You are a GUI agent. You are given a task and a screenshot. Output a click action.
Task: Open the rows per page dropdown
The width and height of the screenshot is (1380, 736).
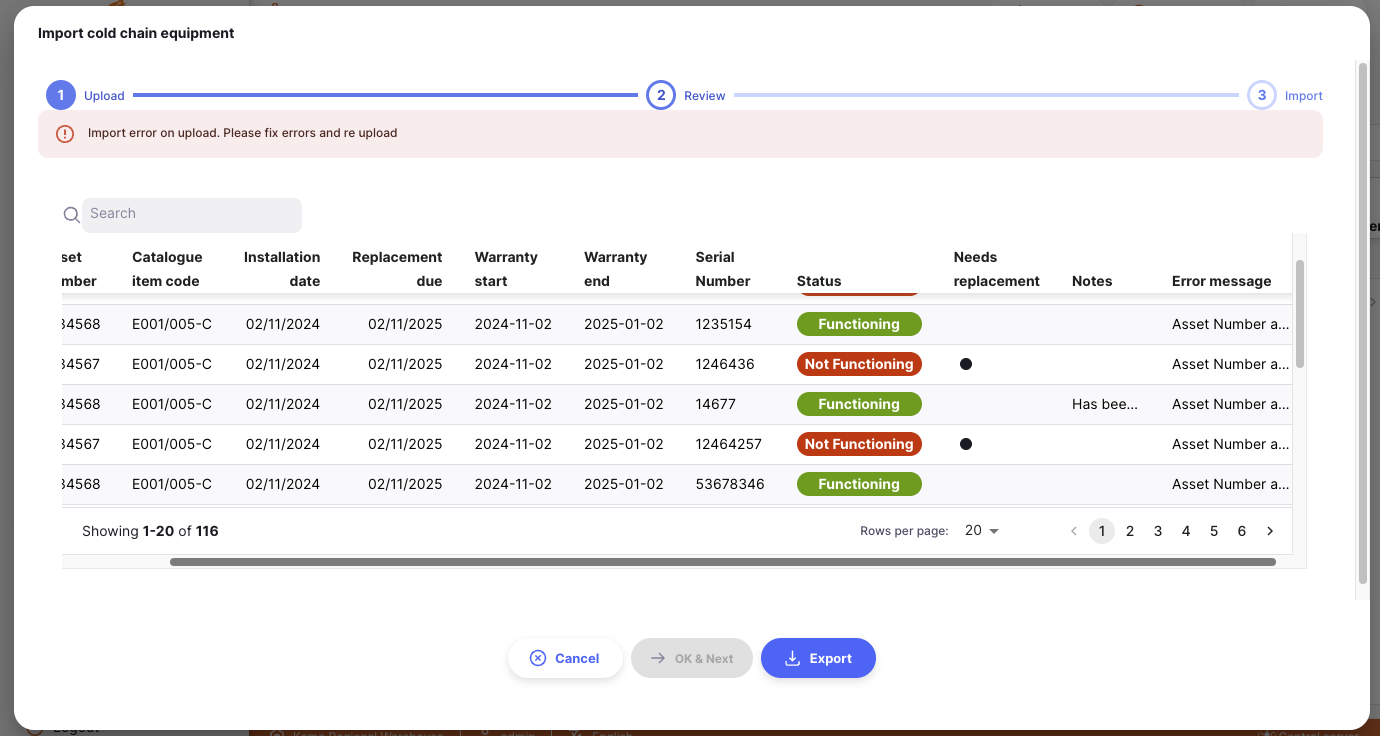point(982,531)
